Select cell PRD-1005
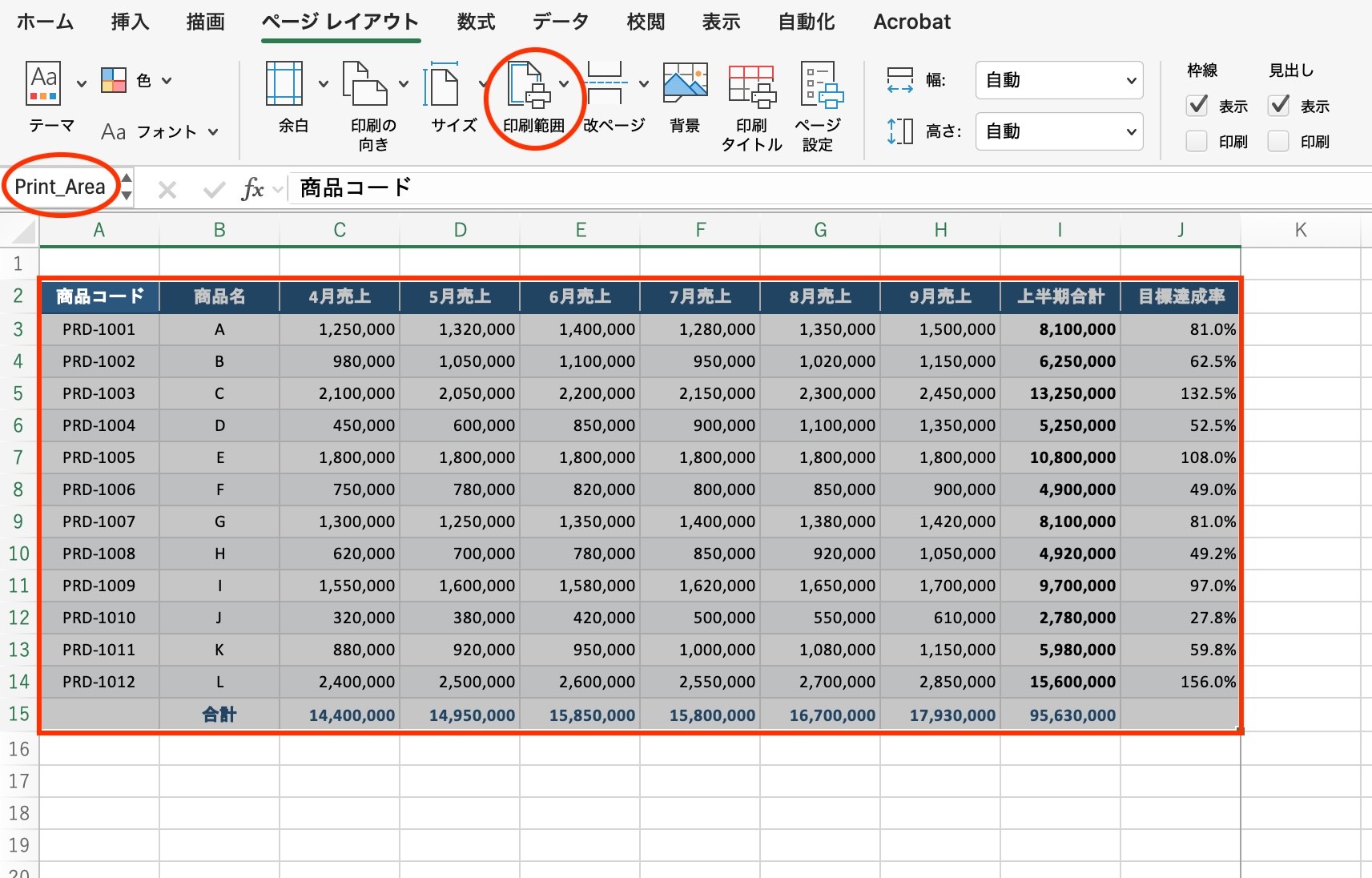Viewport: 1372px width, 878px height. point(99,457)
